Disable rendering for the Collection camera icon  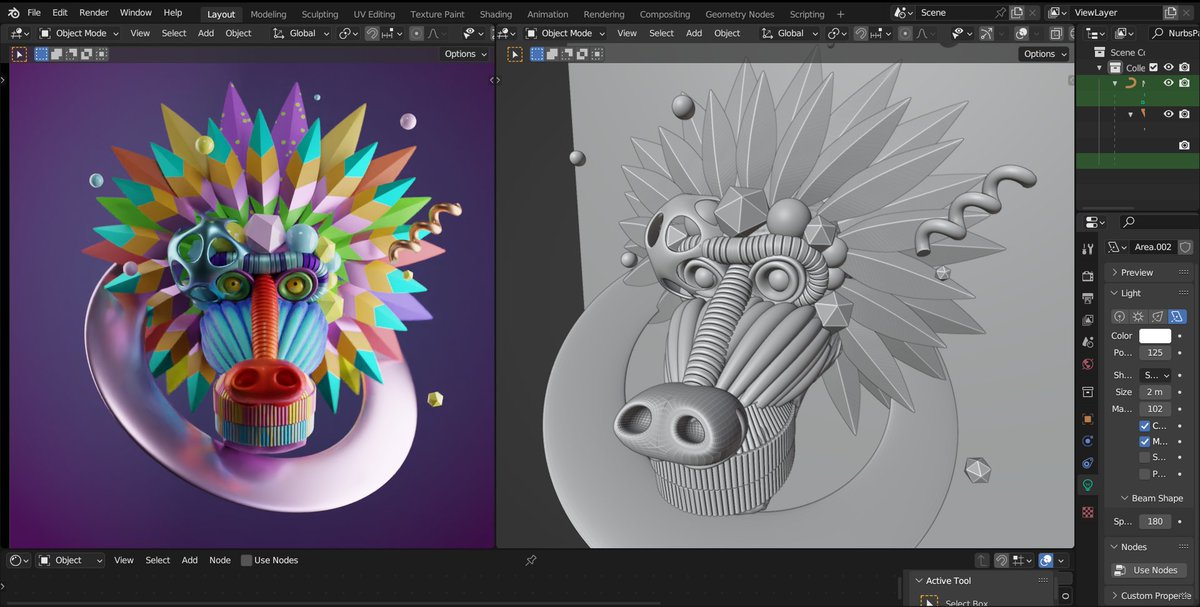point(1185,68)
